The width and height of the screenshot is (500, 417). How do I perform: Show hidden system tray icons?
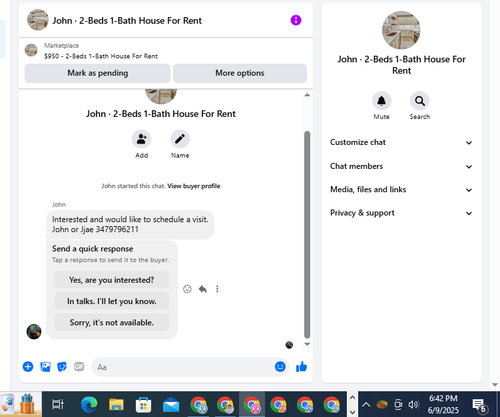[366, 405]
